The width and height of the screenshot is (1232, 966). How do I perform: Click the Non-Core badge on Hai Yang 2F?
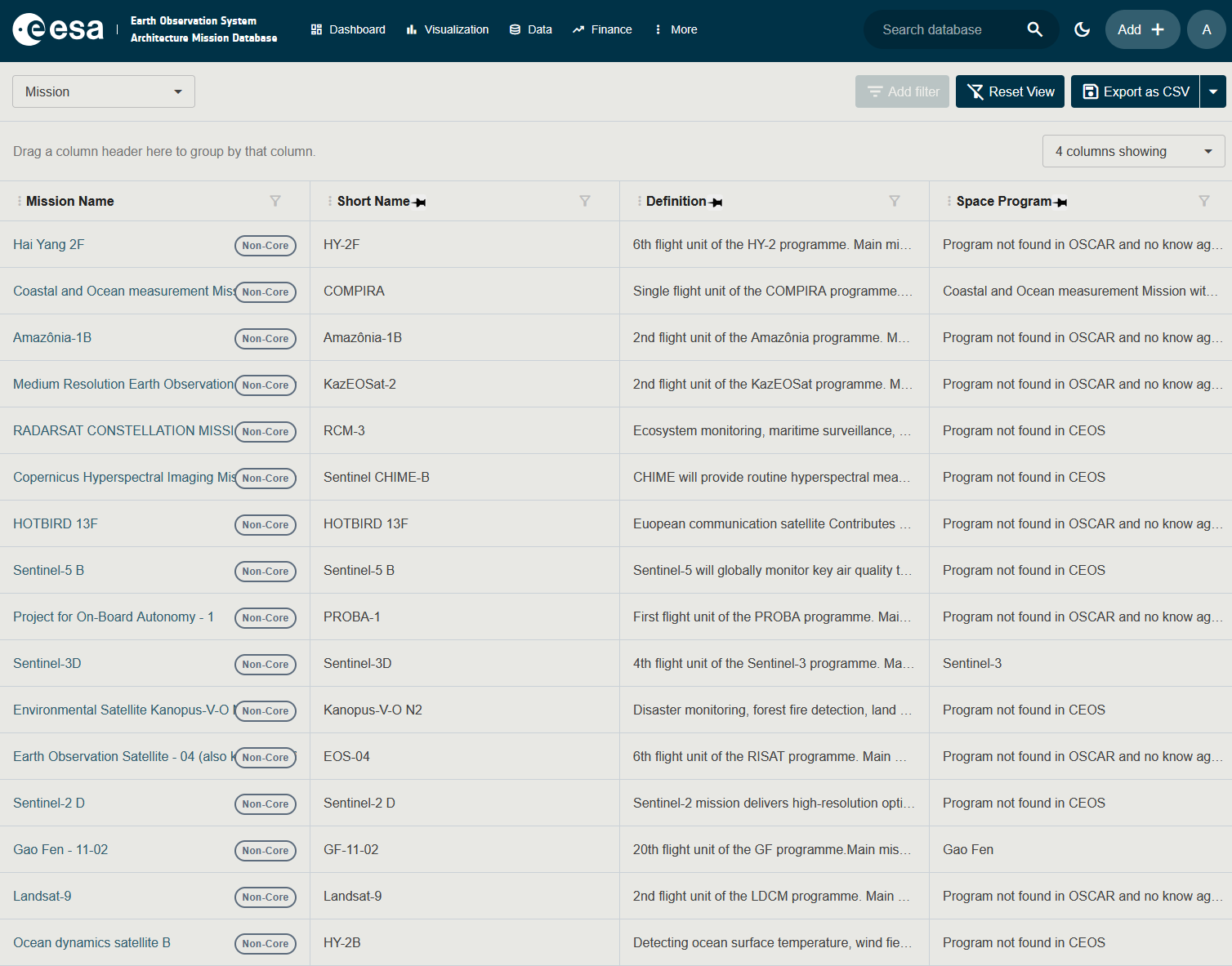point(266,245)
